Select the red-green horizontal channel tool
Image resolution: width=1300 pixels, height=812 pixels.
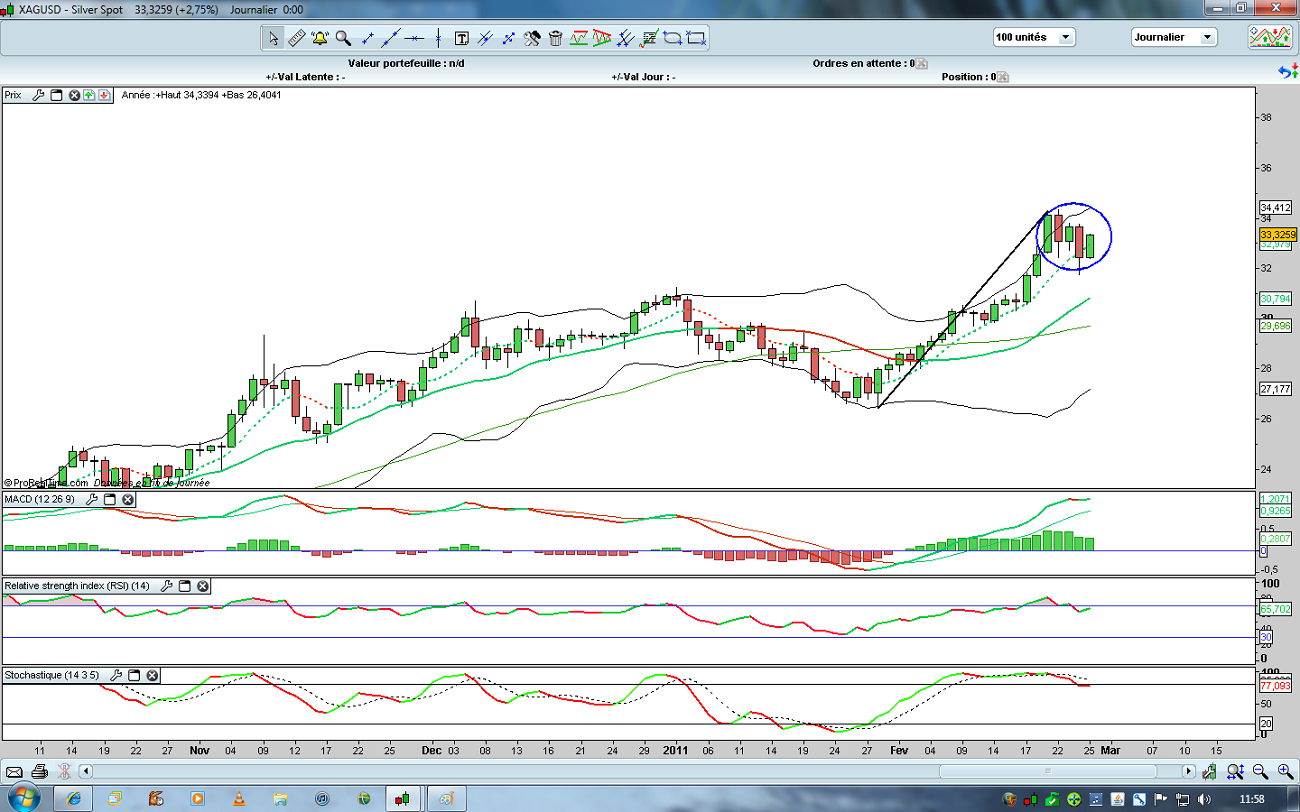tap(579, 38)
